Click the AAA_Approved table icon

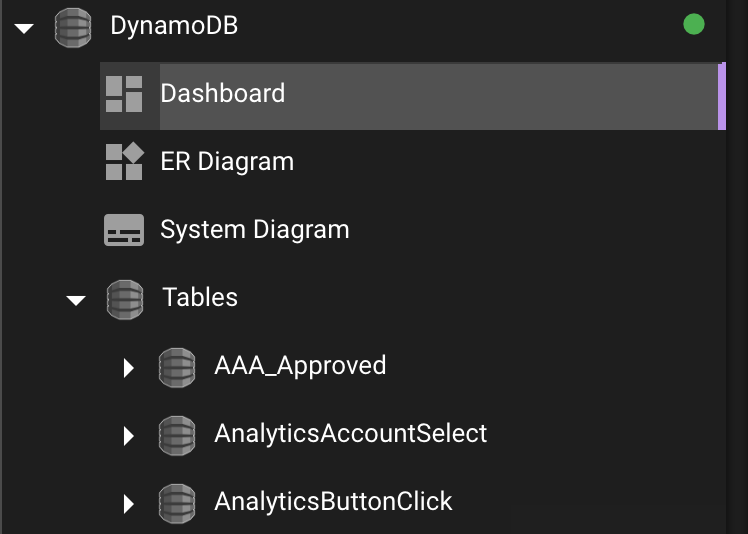click(177, 367)
